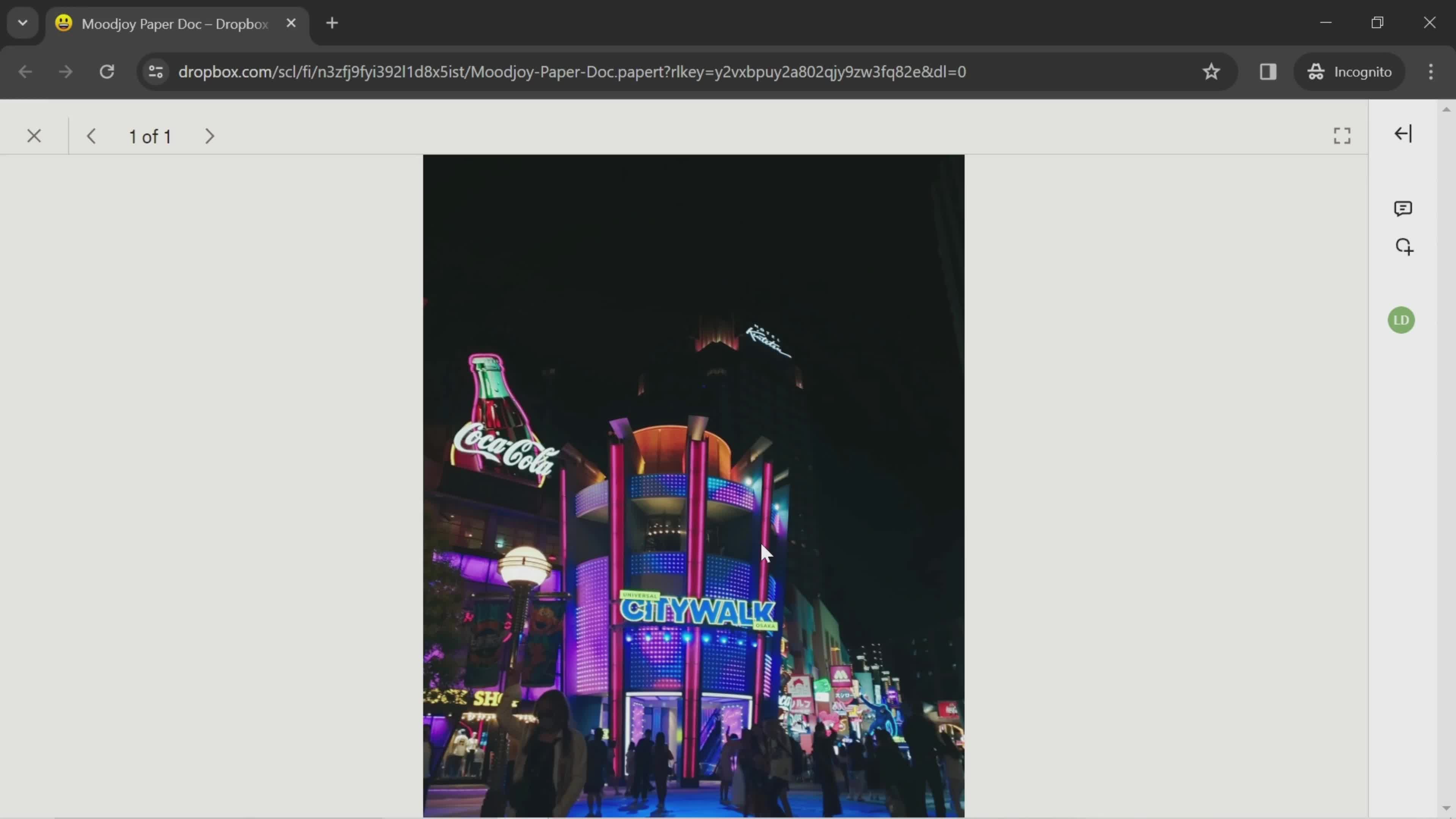The image size is (1456, 819).
Task: Close the image preview with X
Action: [34, 136]
